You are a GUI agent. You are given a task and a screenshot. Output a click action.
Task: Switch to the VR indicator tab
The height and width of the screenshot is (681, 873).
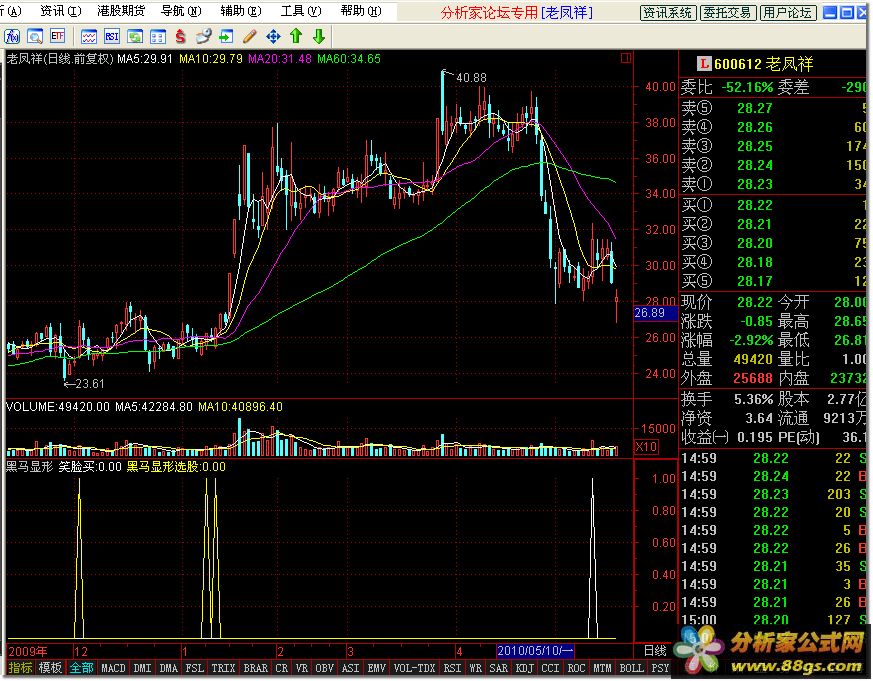pyautogui.click(x=301, y=668)
